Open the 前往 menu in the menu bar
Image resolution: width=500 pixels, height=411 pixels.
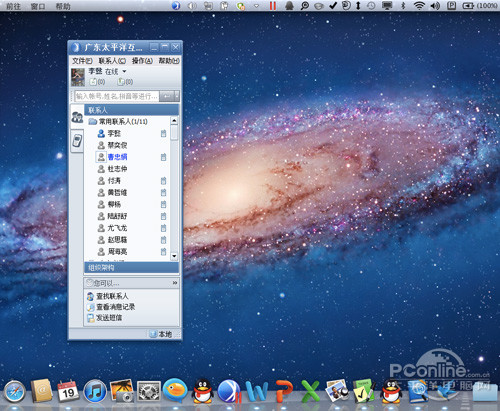click(13, 6)
